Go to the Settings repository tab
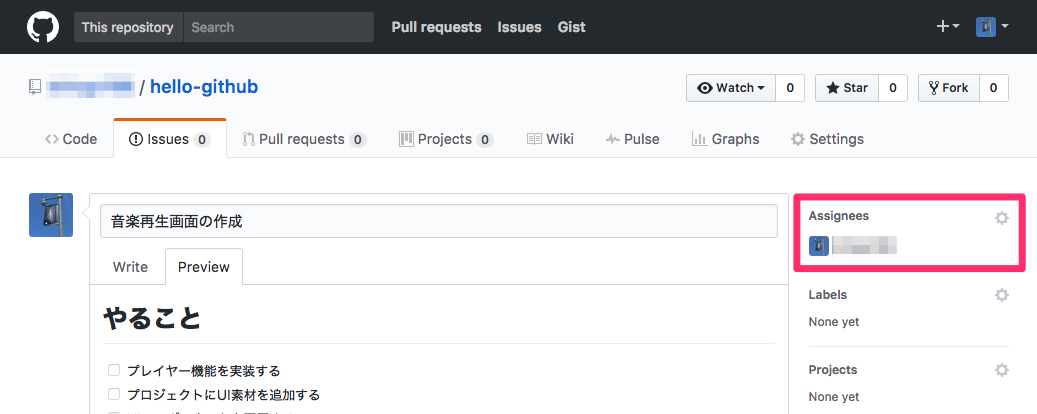Screen dimensions: 1037x414 point(826,139)
